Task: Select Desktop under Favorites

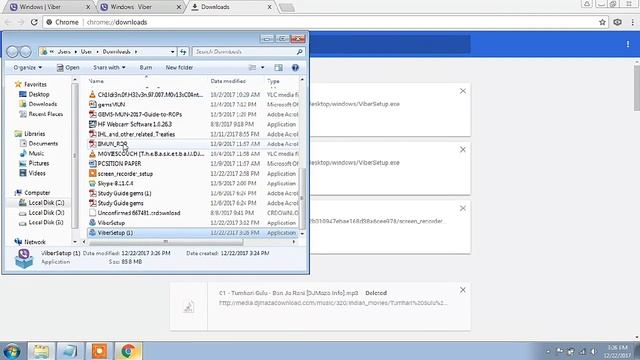Action: pos(39,94)
